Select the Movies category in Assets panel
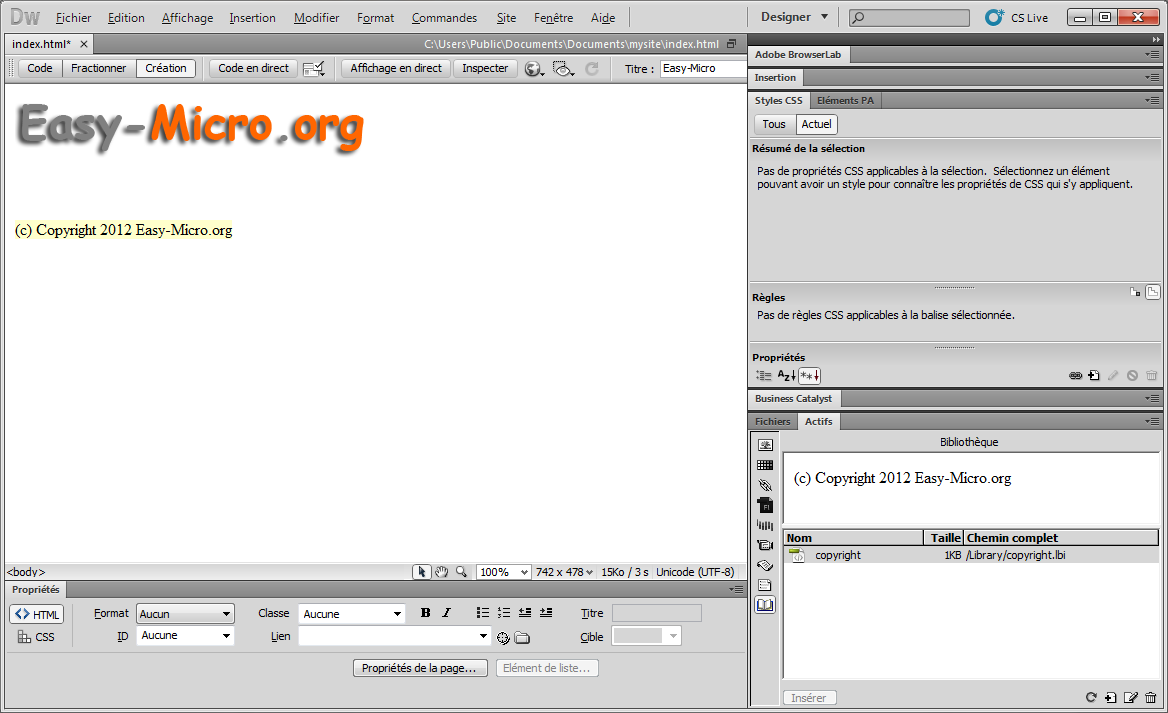Viewport: 1168px width, 713px height. click(x=765, y=545)
